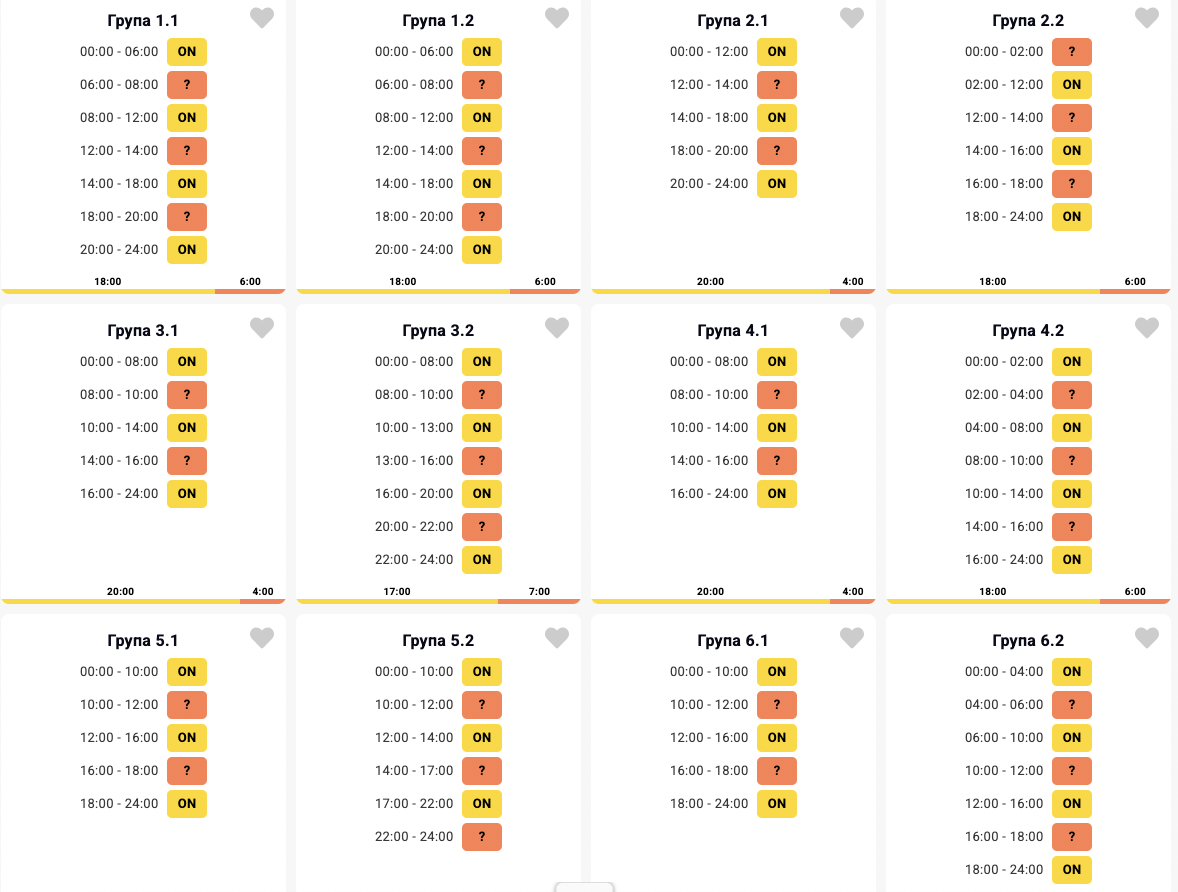Click the heart icon for Група 3.2
Screen dimensions: 1178x892
[x=556, y=328]
